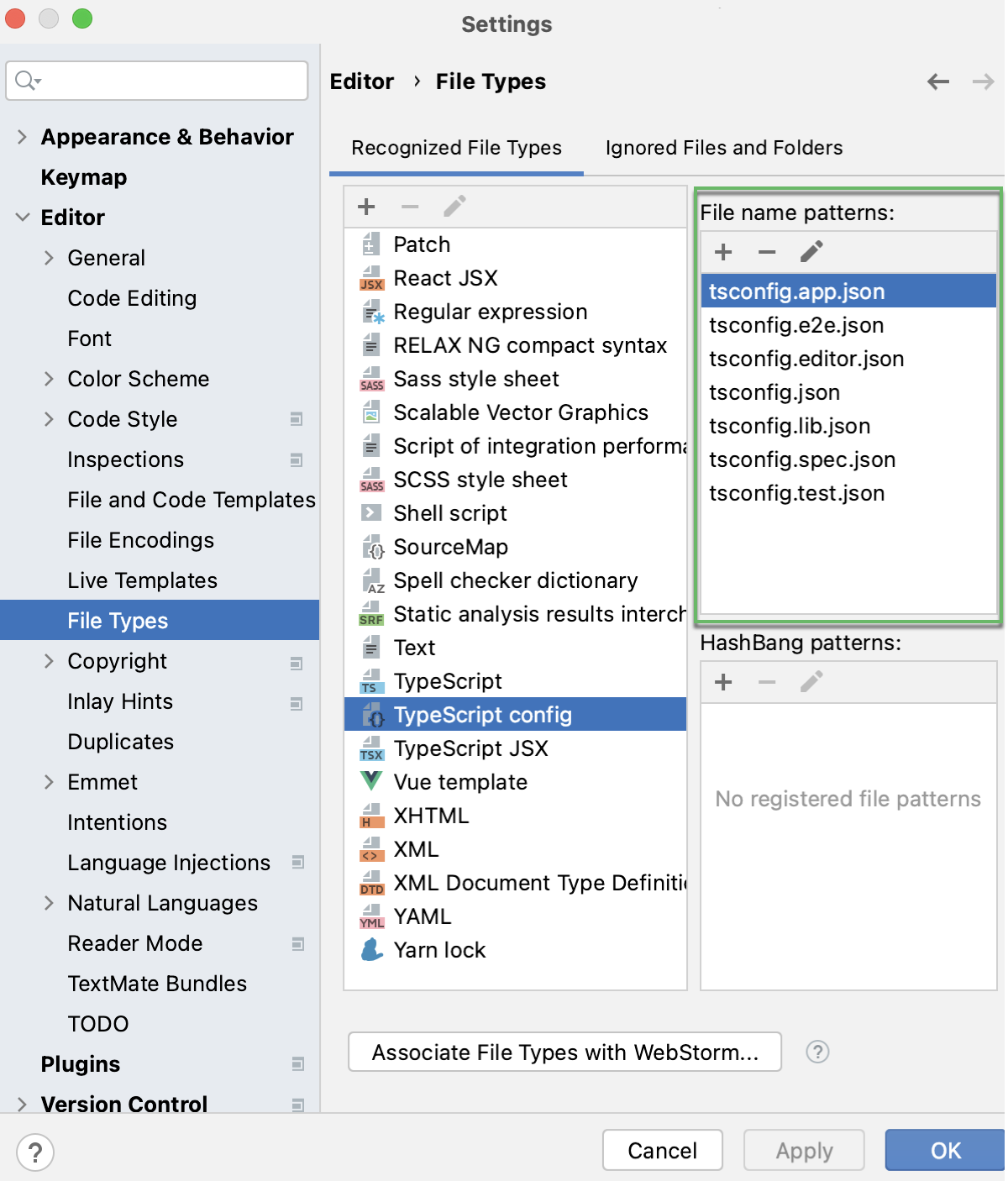This screenshot has width=1008, height=1181.
Task: Click the back navigation arrow
Action: [938, 81]
